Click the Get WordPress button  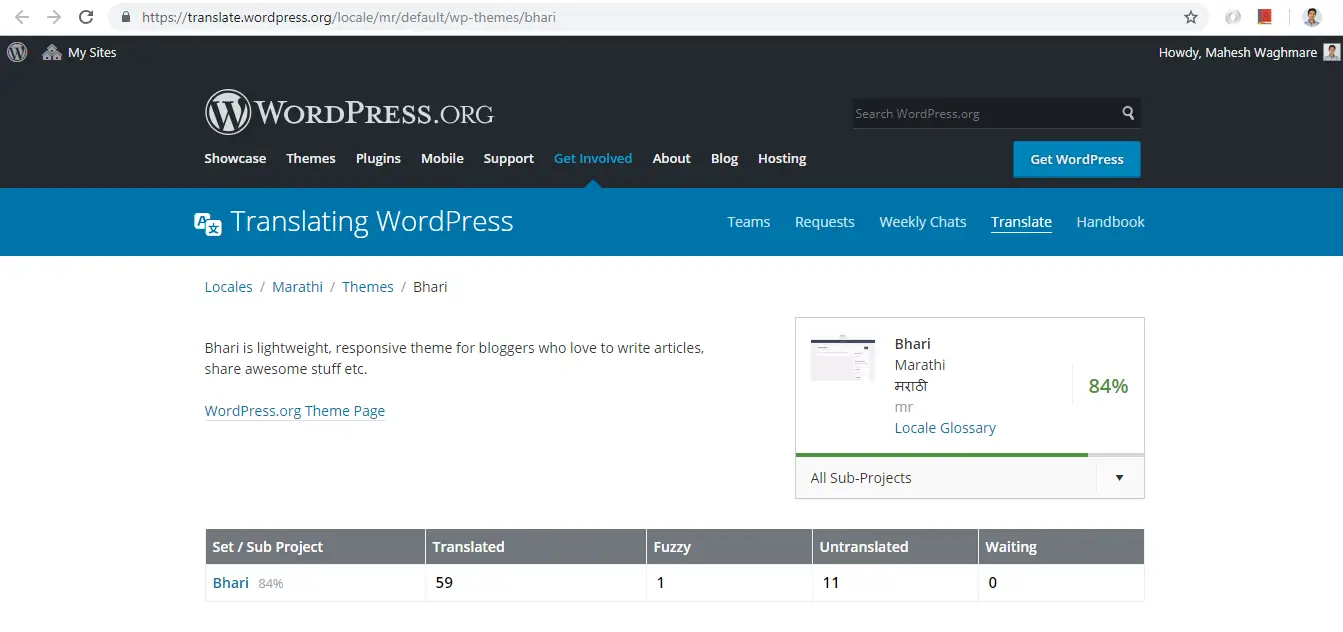[x=1077, y=159]
